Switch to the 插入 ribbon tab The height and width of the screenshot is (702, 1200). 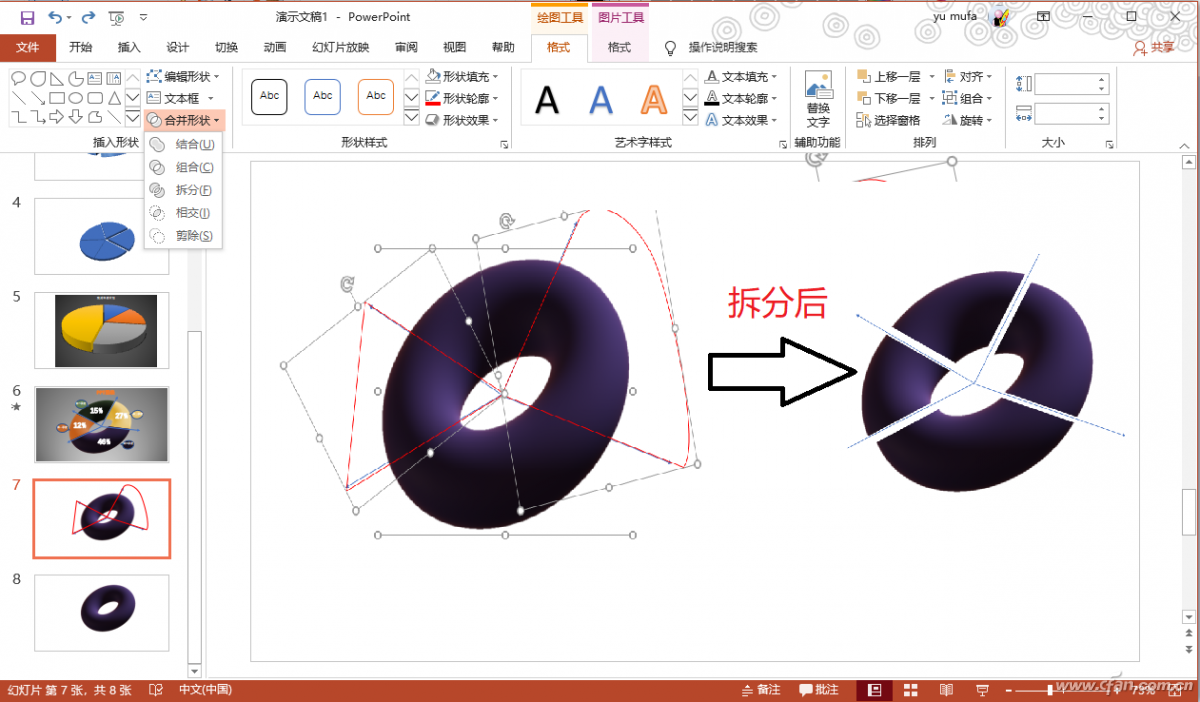tap(129, 47)
